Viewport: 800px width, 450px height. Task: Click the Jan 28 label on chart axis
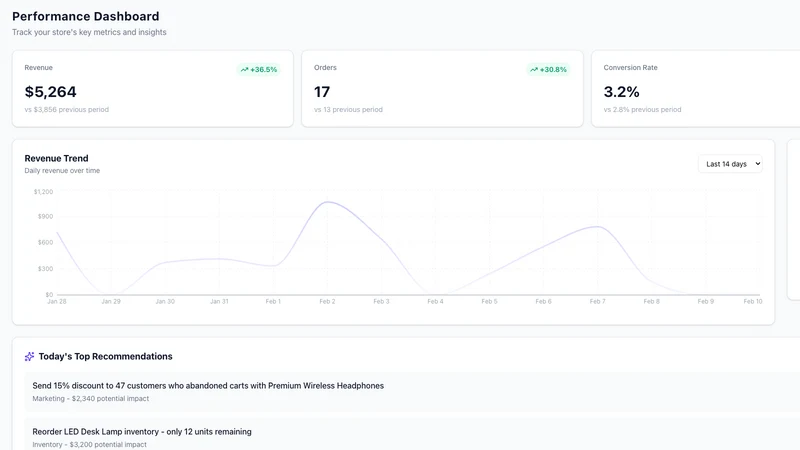57,302
